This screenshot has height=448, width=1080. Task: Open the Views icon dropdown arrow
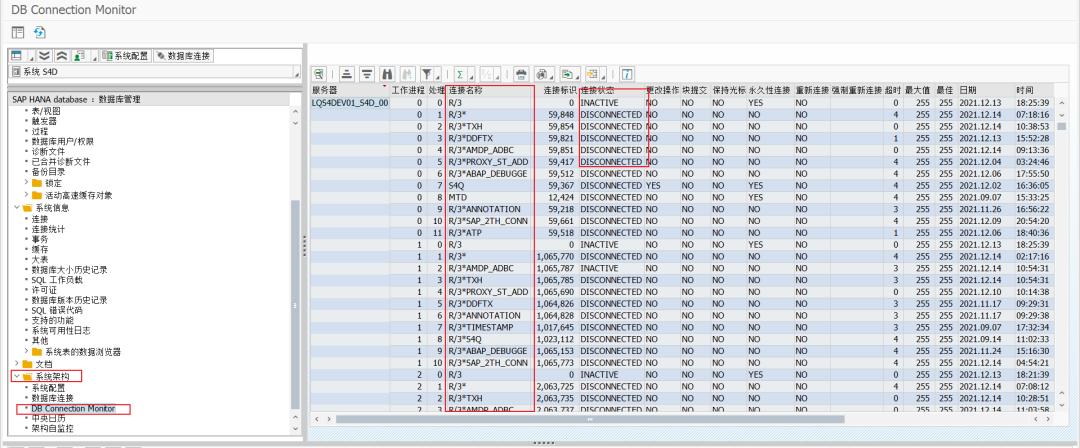coord(552,74)
